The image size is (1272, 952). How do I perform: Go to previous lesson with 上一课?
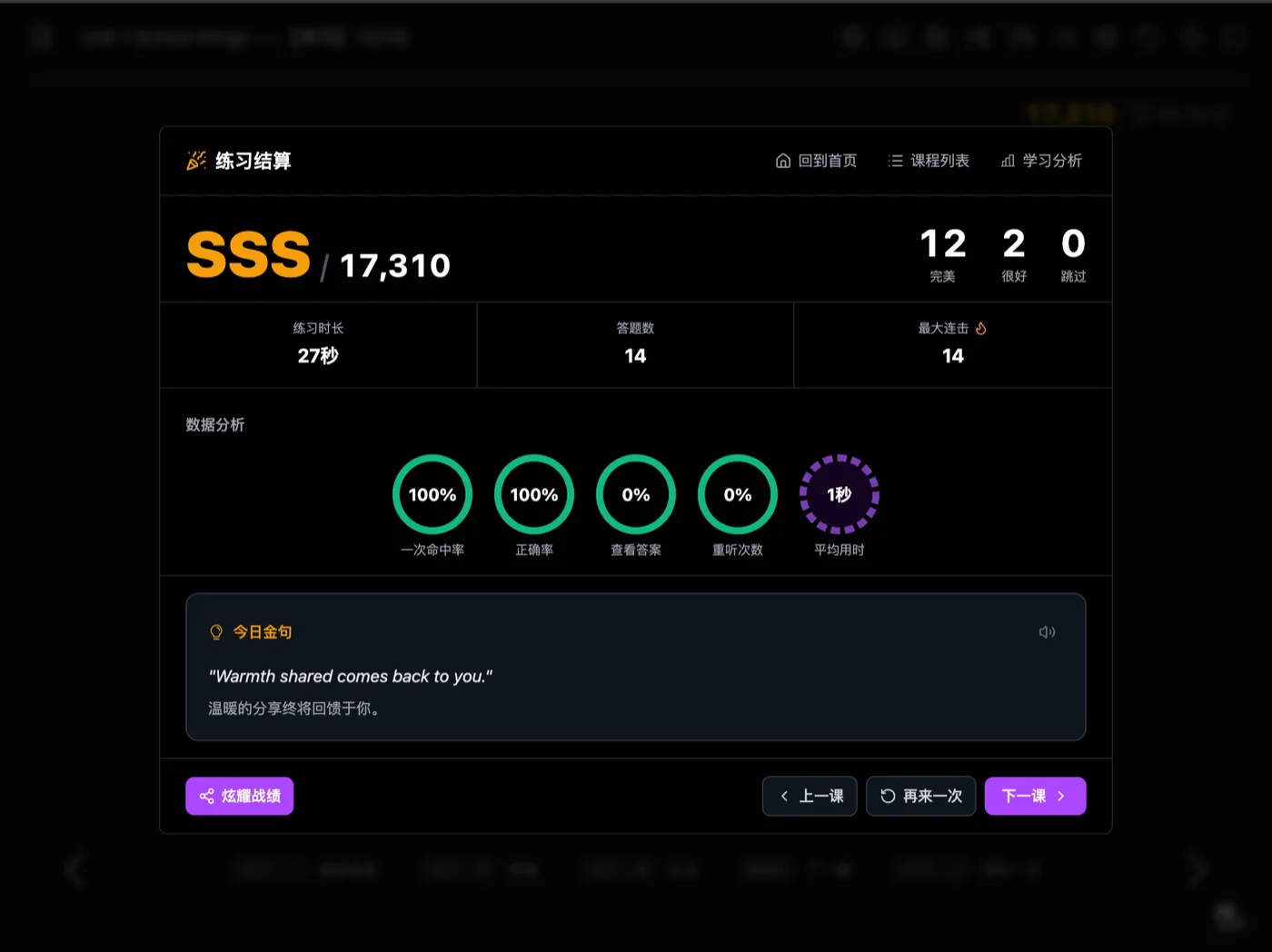tap(810, 797)
